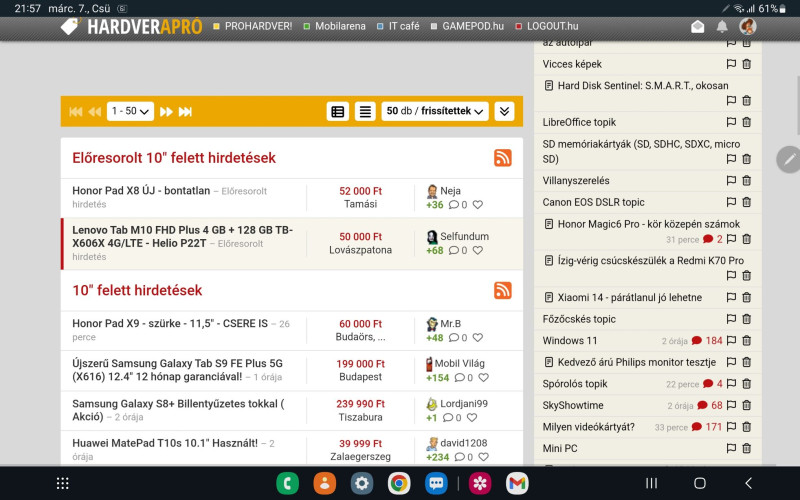This screenshot has height=500, width=800.
Task: Tap the Android home navigation button
Action: (x=700, y=483)
